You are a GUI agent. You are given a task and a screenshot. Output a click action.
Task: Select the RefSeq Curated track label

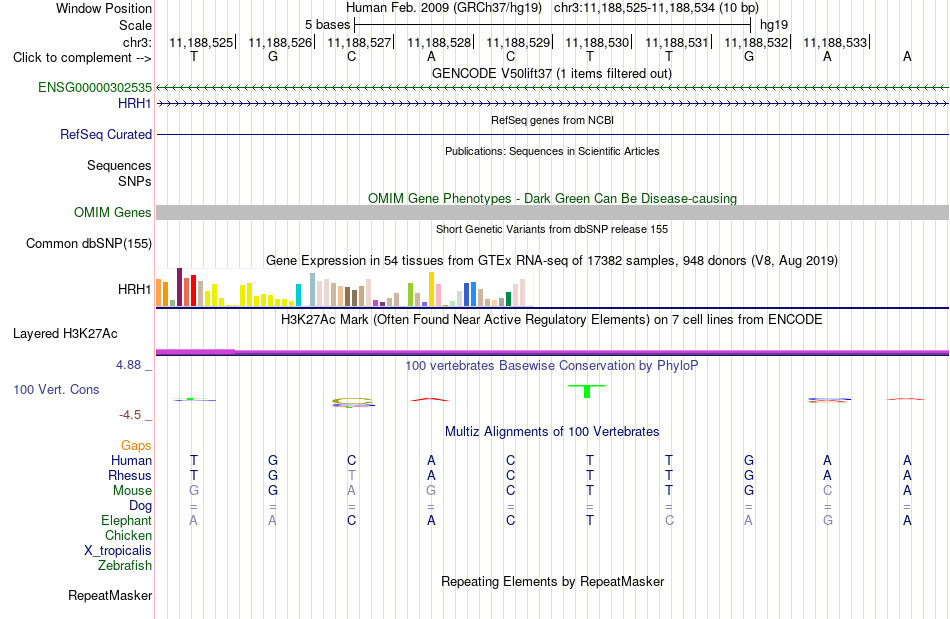coord(106,134)
